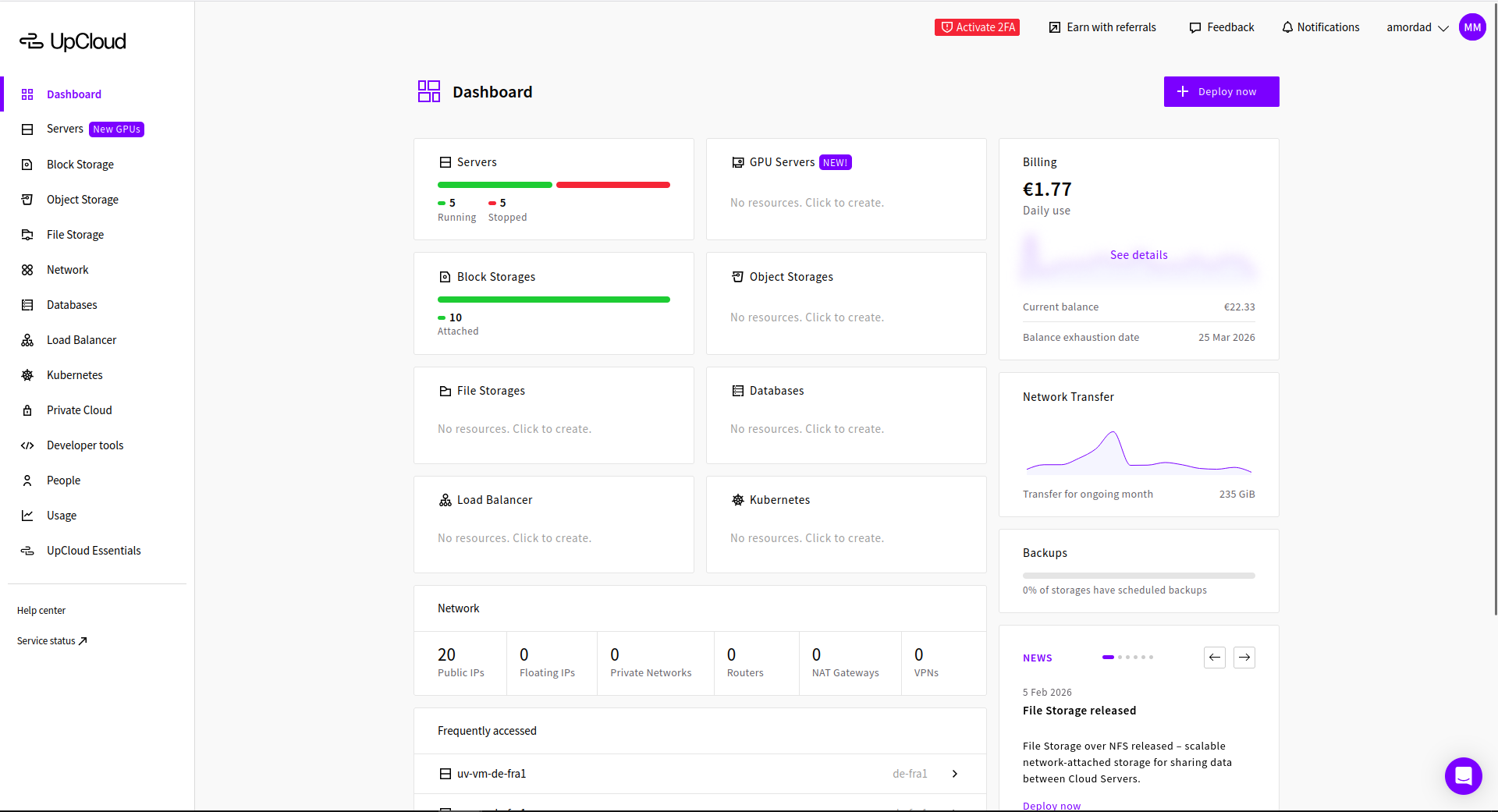
Task: Open the Usage page from the sidebar
Action: point(61,515)
